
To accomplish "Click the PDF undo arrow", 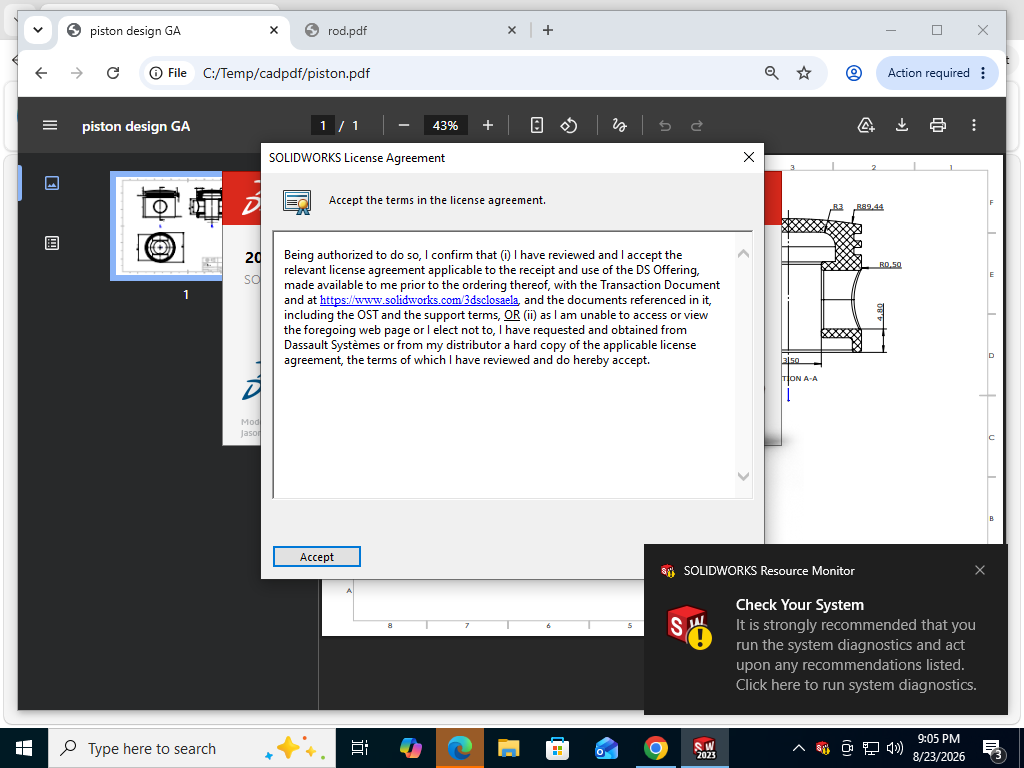I will 665,125.
